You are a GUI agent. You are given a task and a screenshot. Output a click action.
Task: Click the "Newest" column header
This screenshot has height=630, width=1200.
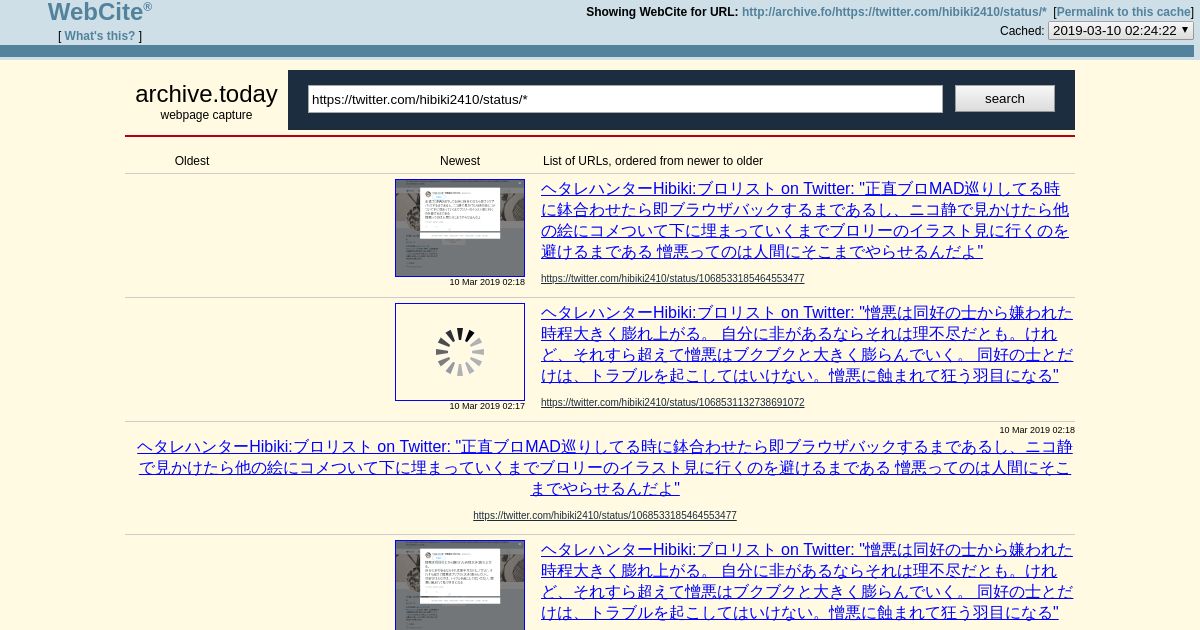(460, 161)
